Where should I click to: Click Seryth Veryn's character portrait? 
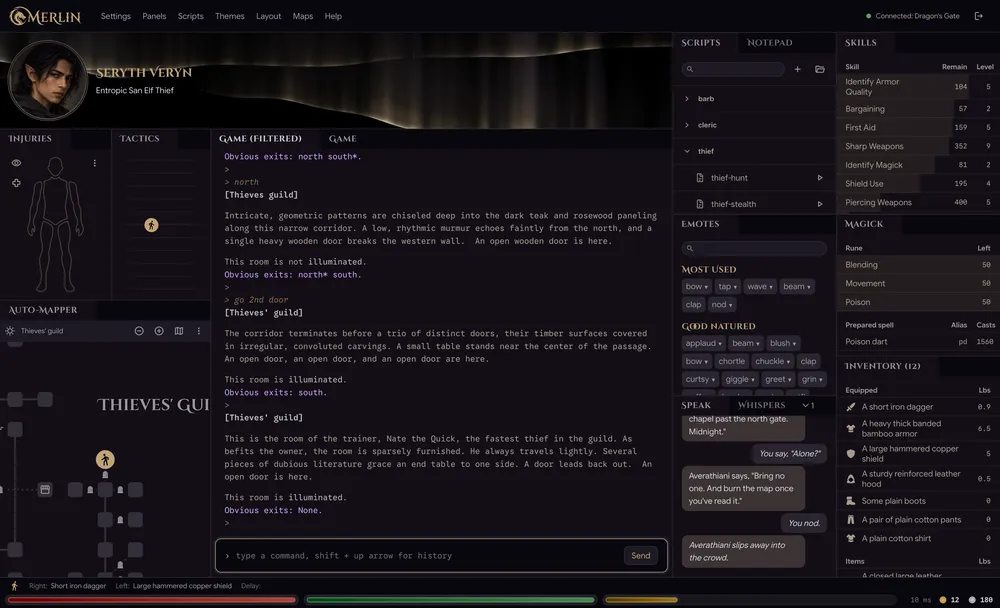[x=48, y=80]
